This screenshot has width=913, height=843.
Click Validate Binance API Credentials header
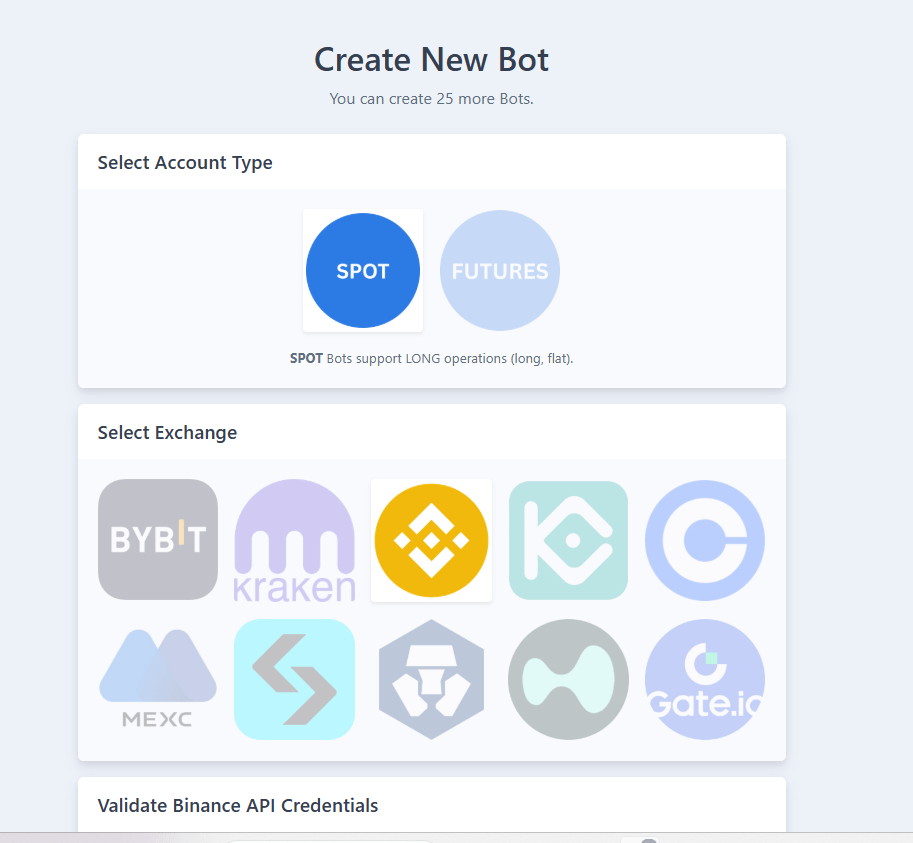[x=238, y=805]
